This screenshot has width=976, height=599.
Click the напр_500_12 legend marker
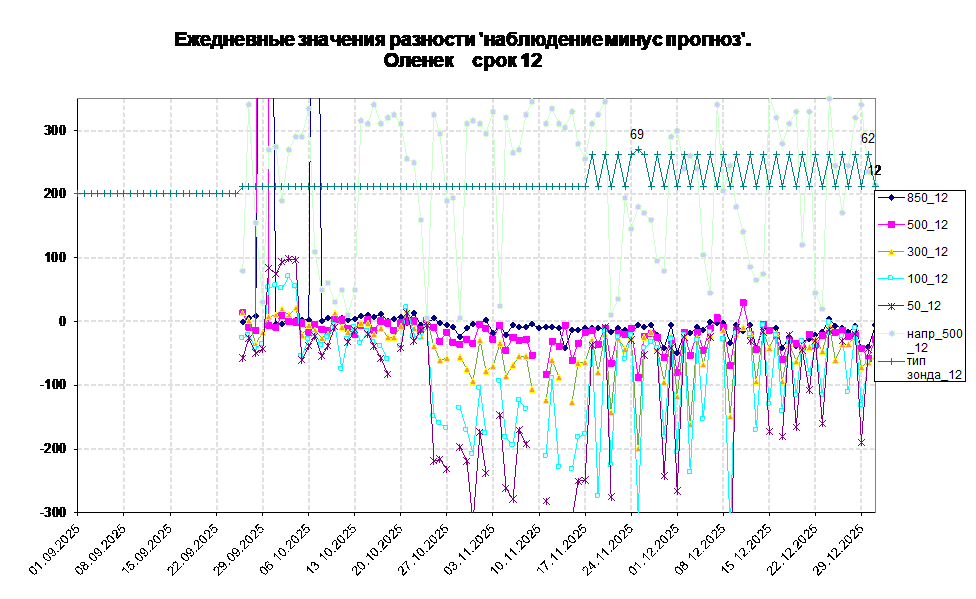pyautogui.click(x=891, y=333)
